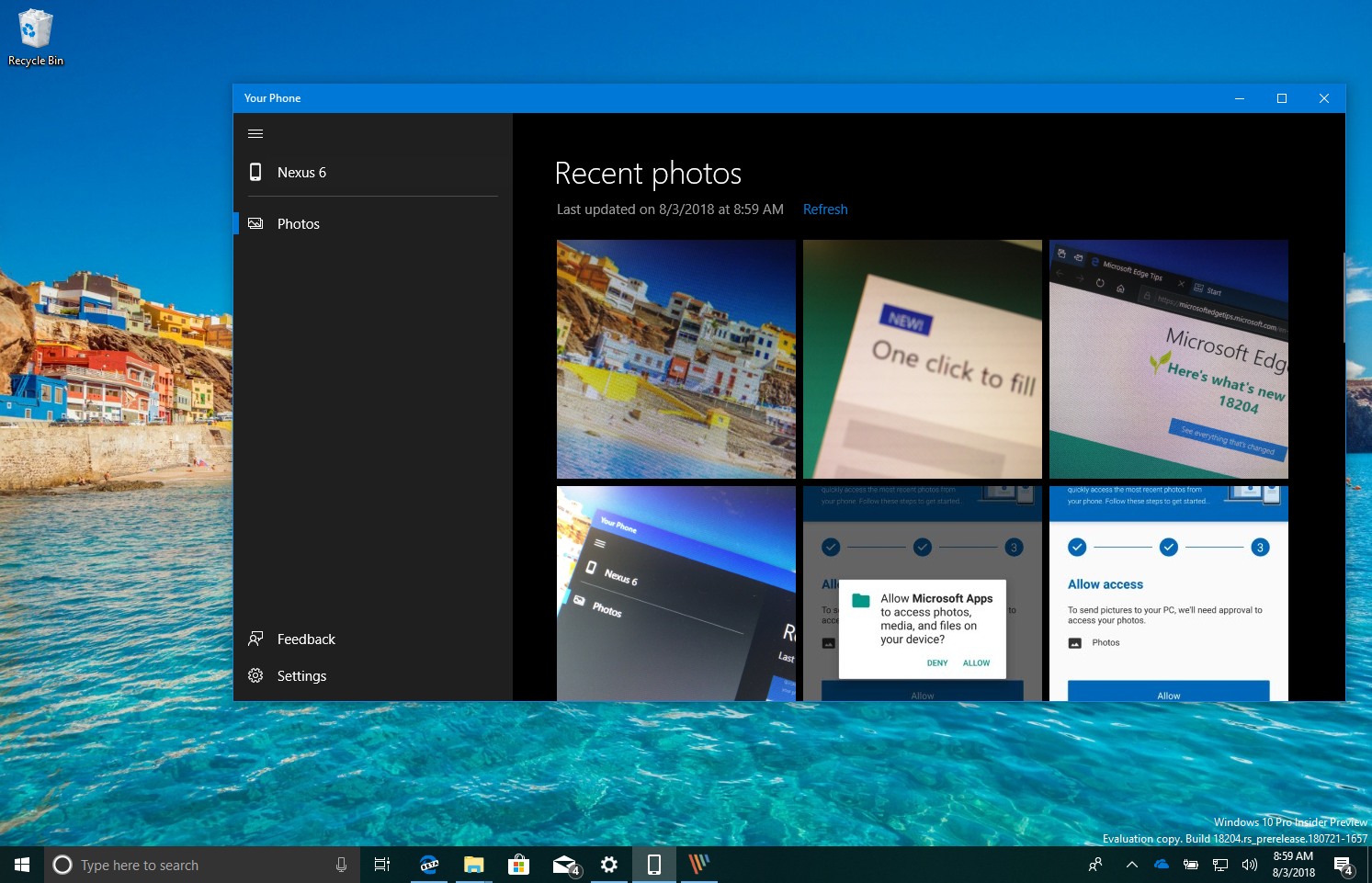This screenshot has height=883, width=1372.
Task: Open the volume control in the system tray
Action: click(x=1249, y=864)
